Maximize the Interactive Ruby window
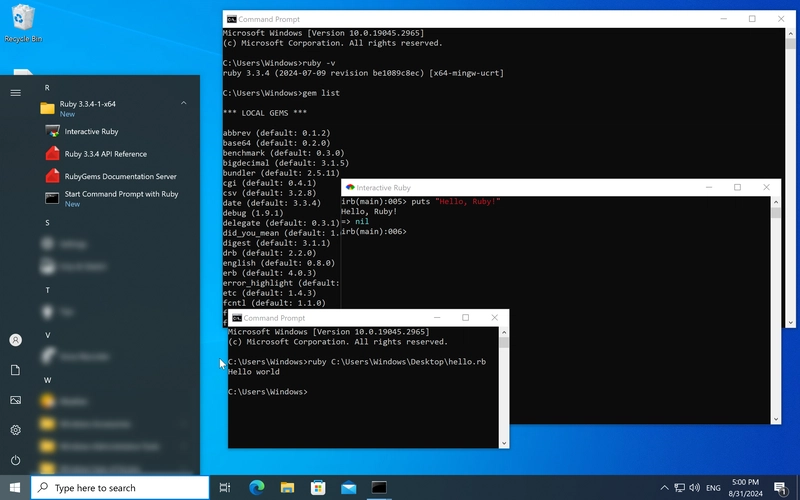Viewport: 800px width, 500px height. 737,187
